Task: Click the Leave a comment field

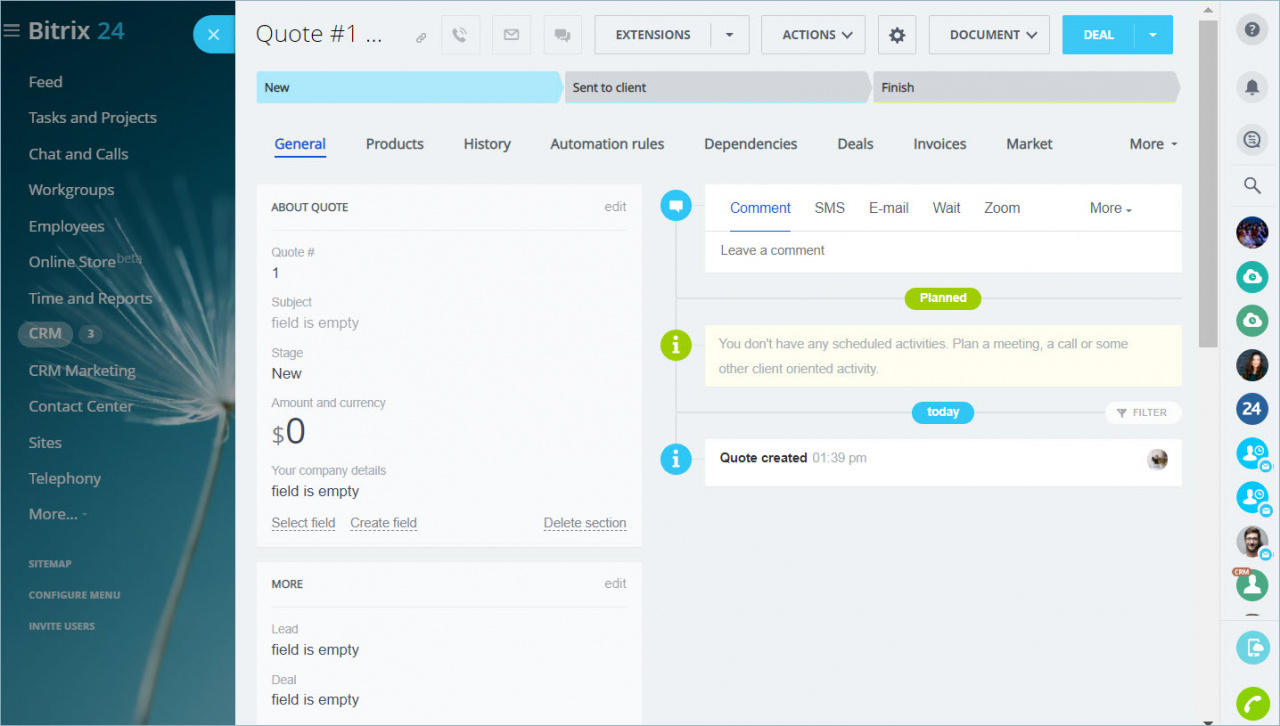Action: pos(943,251)
